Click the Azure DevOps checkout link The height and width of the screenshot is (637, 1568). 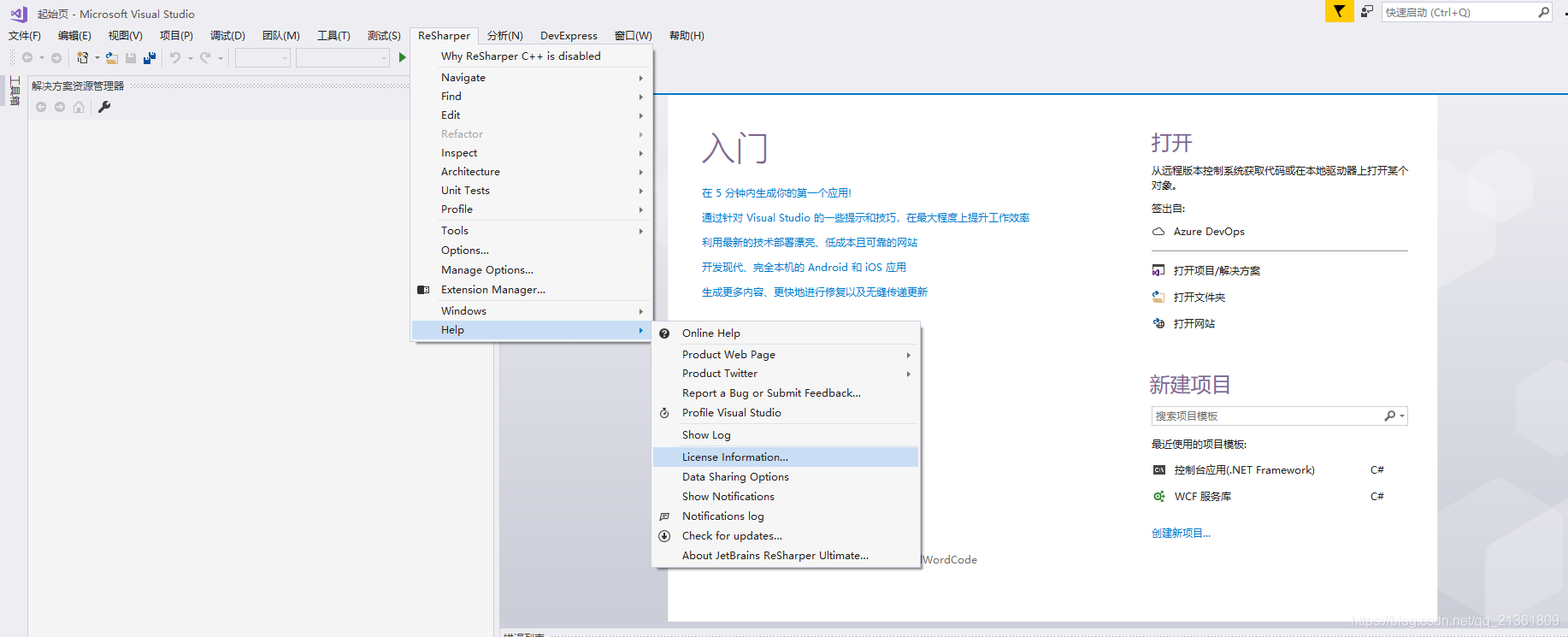1209,232
